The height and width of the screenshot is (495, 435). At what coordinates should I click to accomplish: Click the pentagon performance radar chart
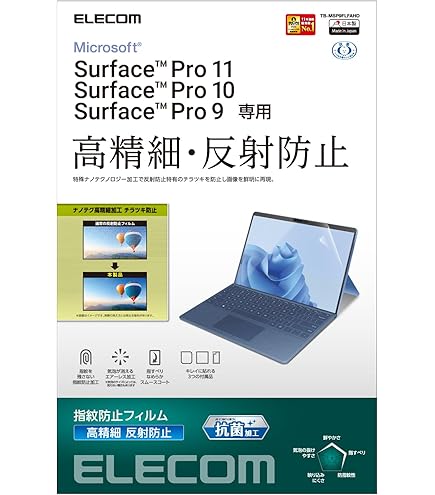tap(331, 457)
